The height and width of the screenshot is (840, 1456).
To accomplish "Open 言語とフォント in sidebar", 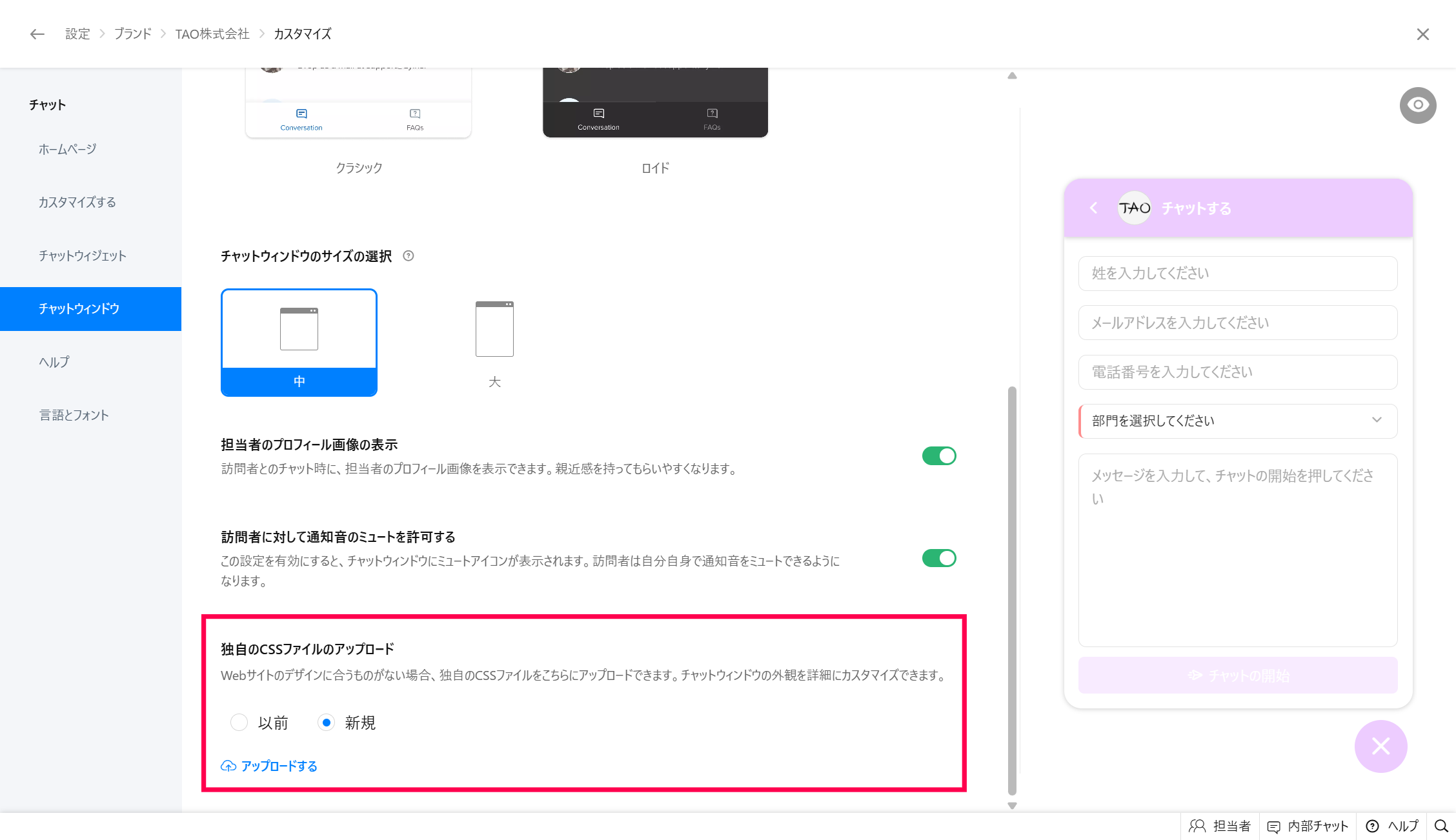I will coord(74,415).
